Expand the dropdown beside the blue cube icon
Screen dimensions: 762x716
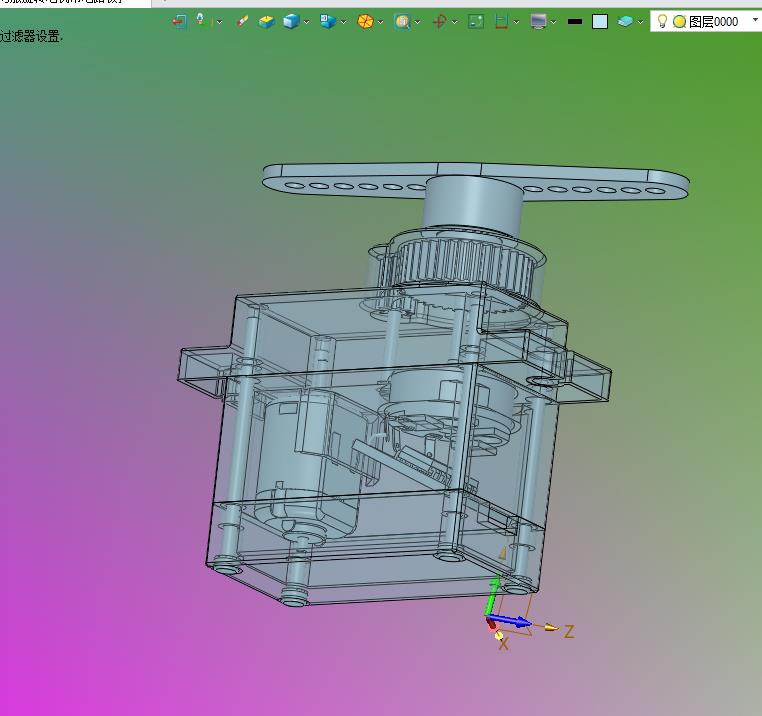pyautogui.click(x=307, y=22)
